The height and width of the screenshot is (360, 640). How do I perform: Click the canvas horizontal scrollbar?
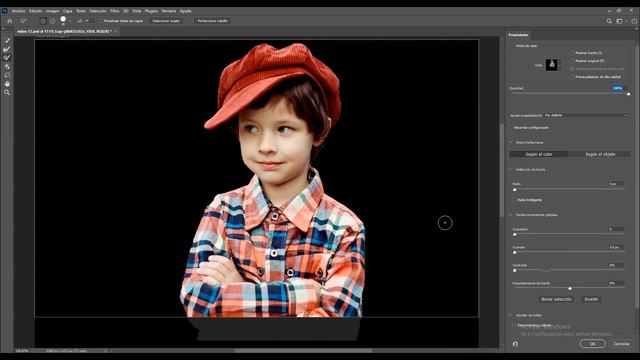(x=303, y=350)
